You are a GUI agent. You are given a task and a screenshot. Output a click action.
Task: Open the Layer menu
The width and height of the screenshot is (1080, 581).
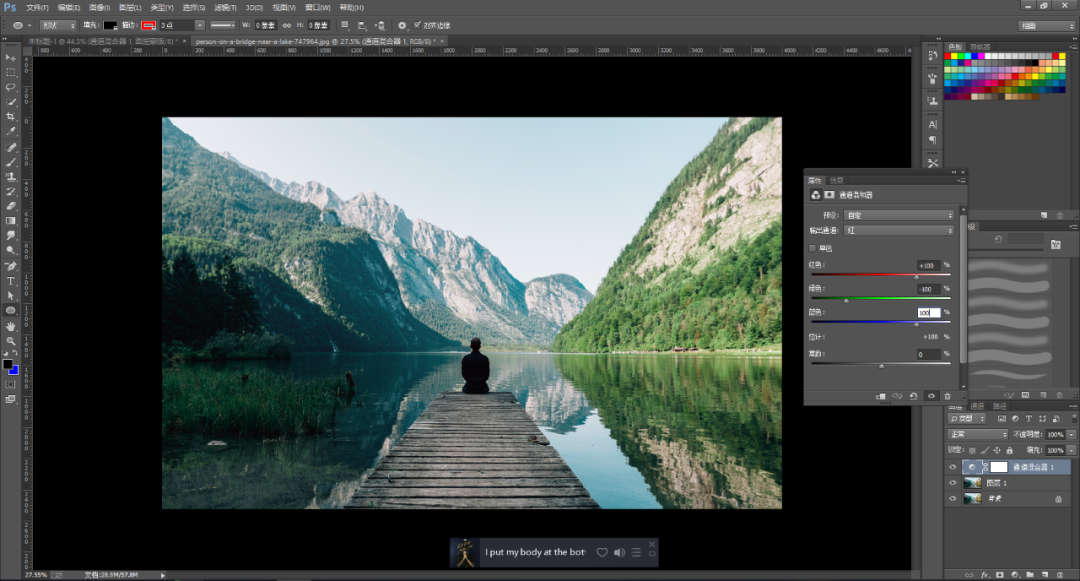point(130,8)
